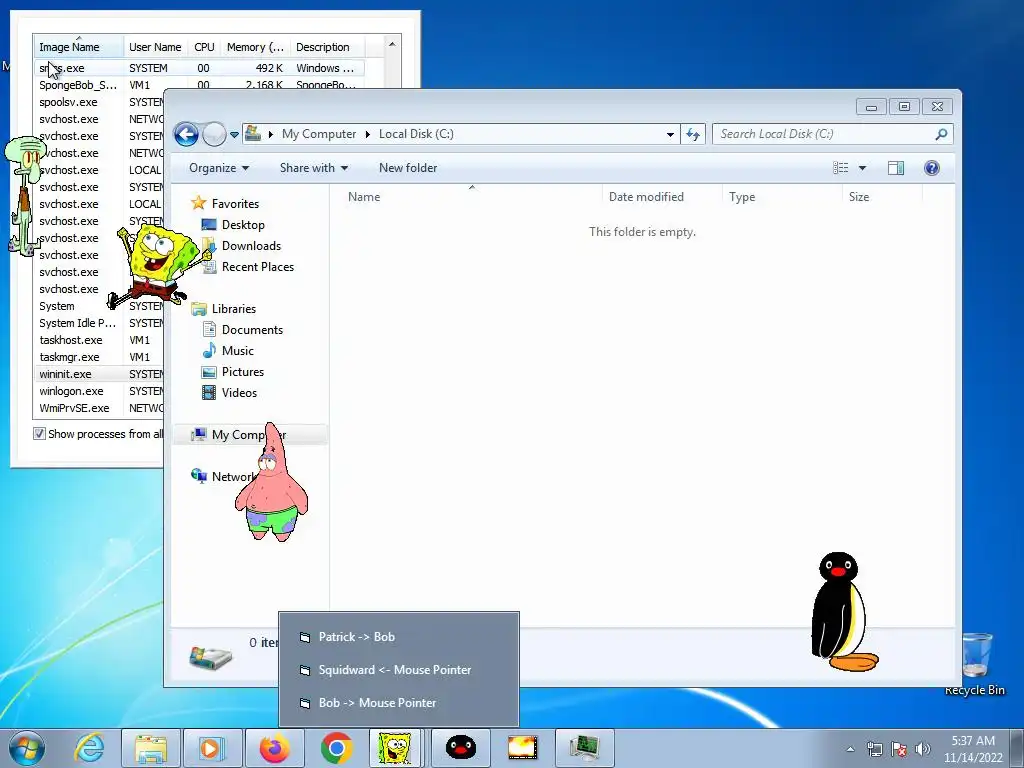Open the Task Manager taskbar icon
1024x768 pixels.
[x=584, y=748]
